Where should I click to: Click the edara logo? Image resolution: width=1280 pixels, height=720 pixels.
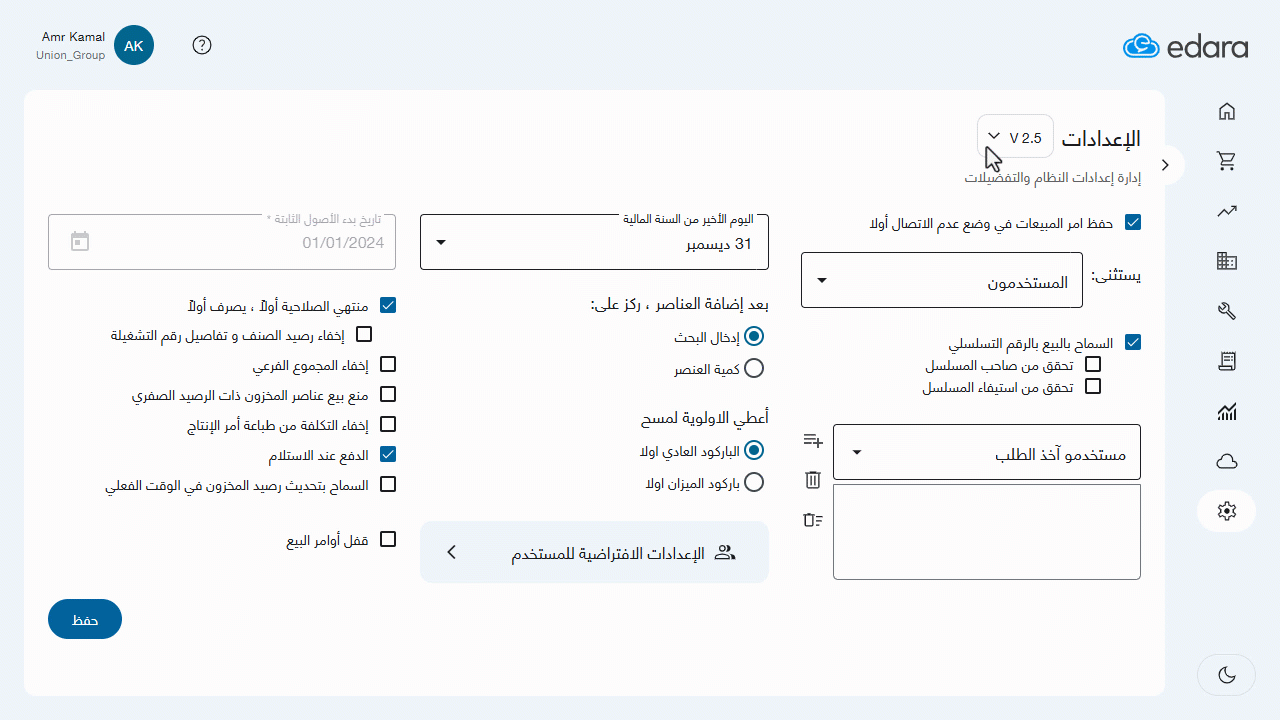(x=1185, y=46)
